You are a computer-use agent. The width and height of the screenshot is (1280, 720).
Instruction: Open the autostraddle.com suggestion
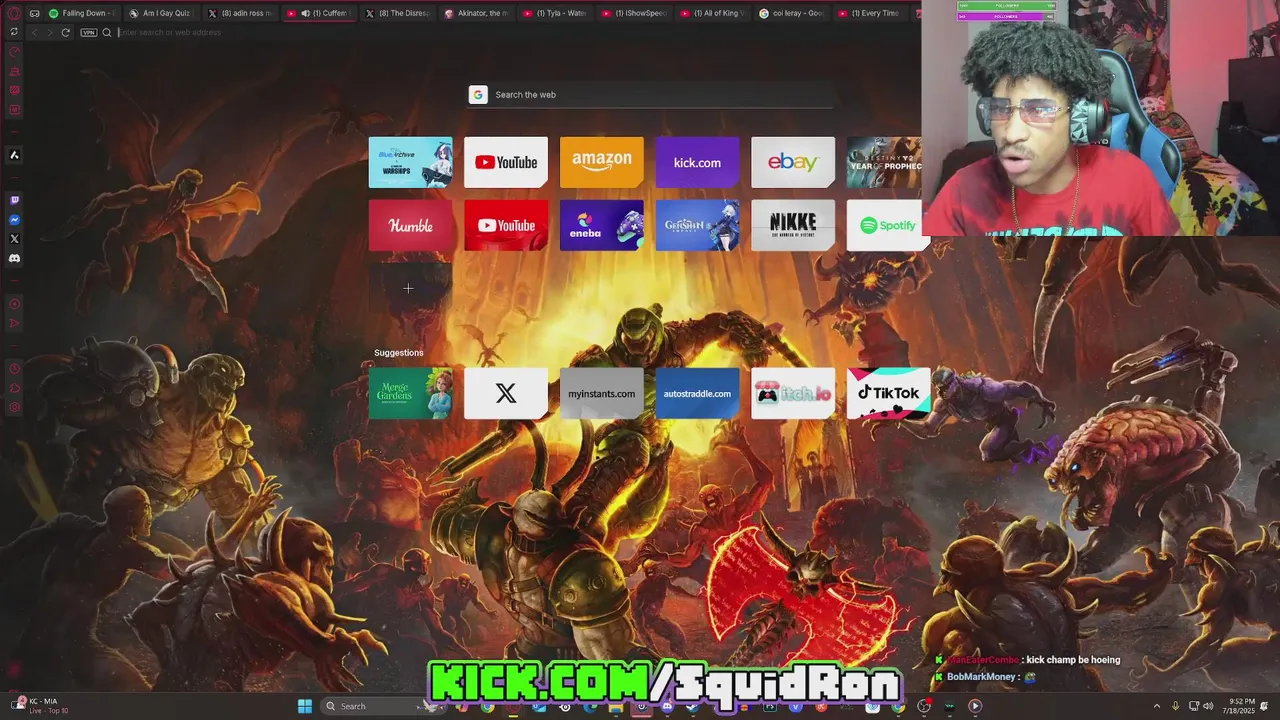pos(697,393)
